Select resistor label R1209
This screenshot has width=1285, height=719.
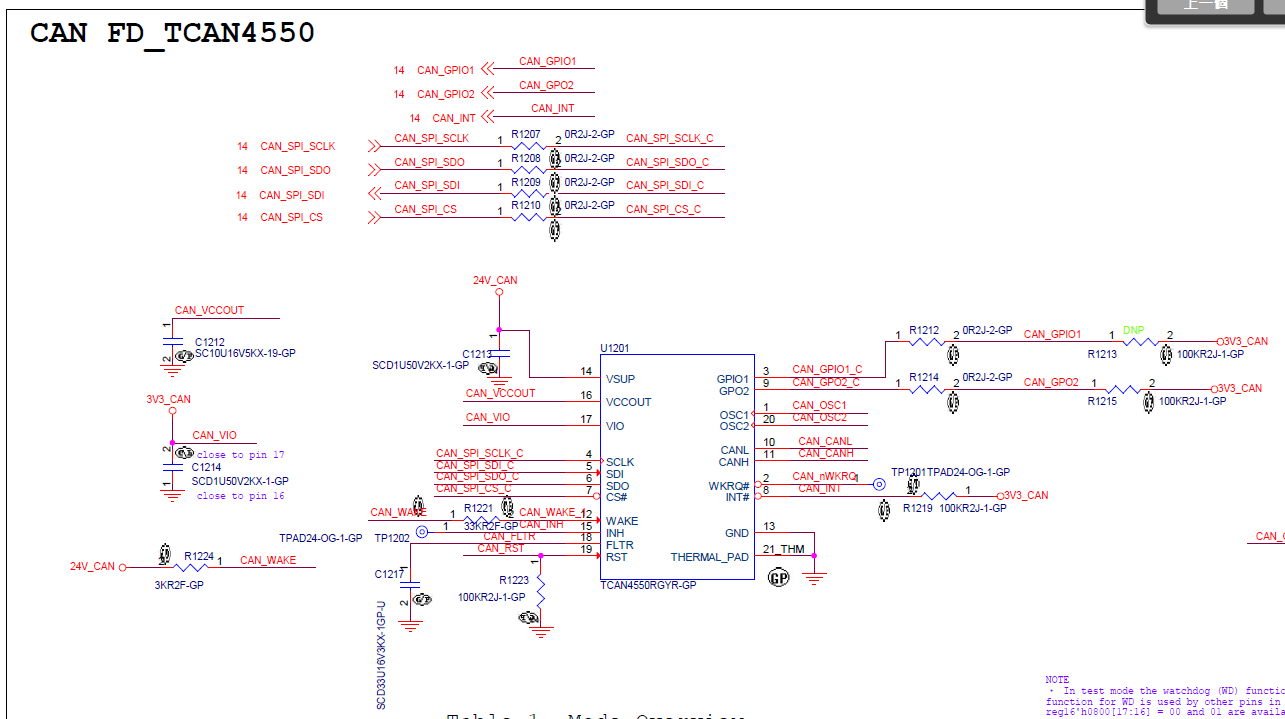point(526,182)
